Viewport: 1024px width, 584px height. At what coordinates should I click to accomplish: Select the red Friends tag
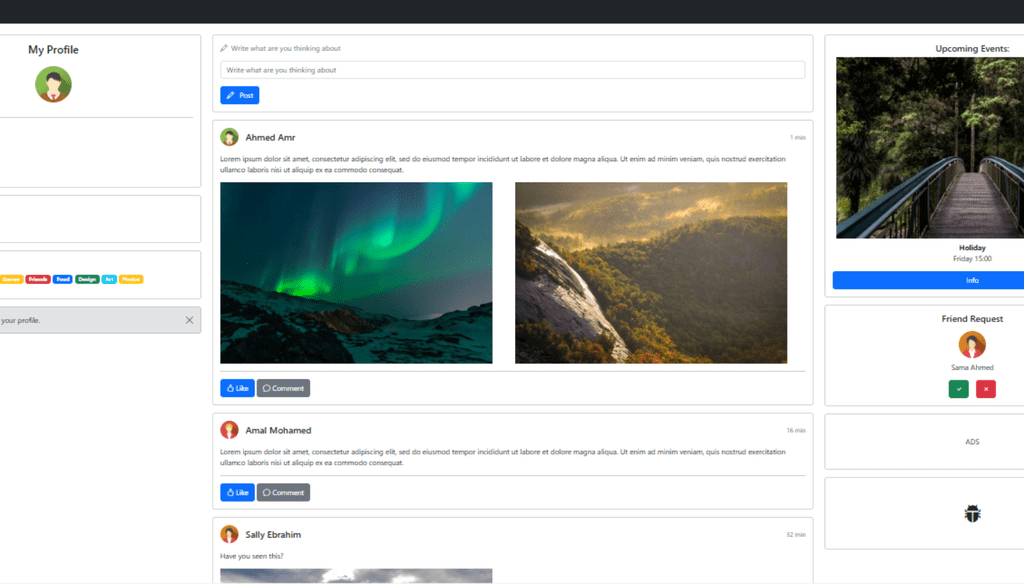click(38, 279)
